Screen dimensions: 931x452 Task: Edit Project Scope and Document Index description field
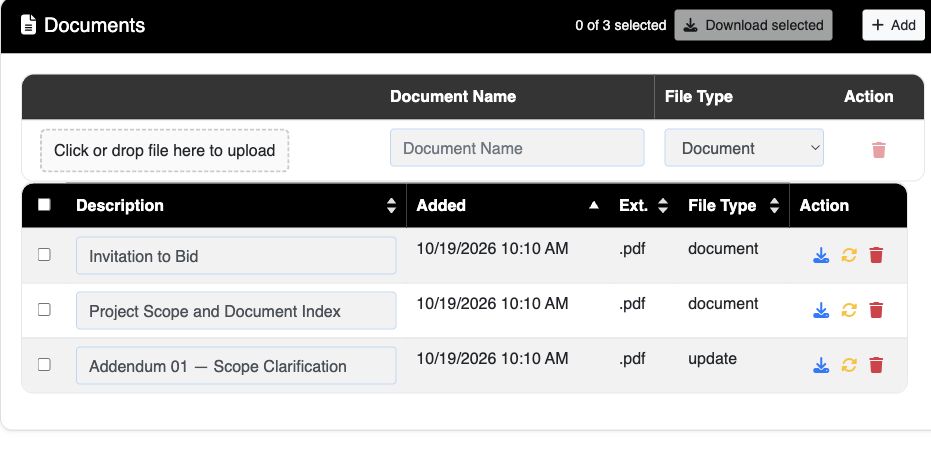[236, 311]
